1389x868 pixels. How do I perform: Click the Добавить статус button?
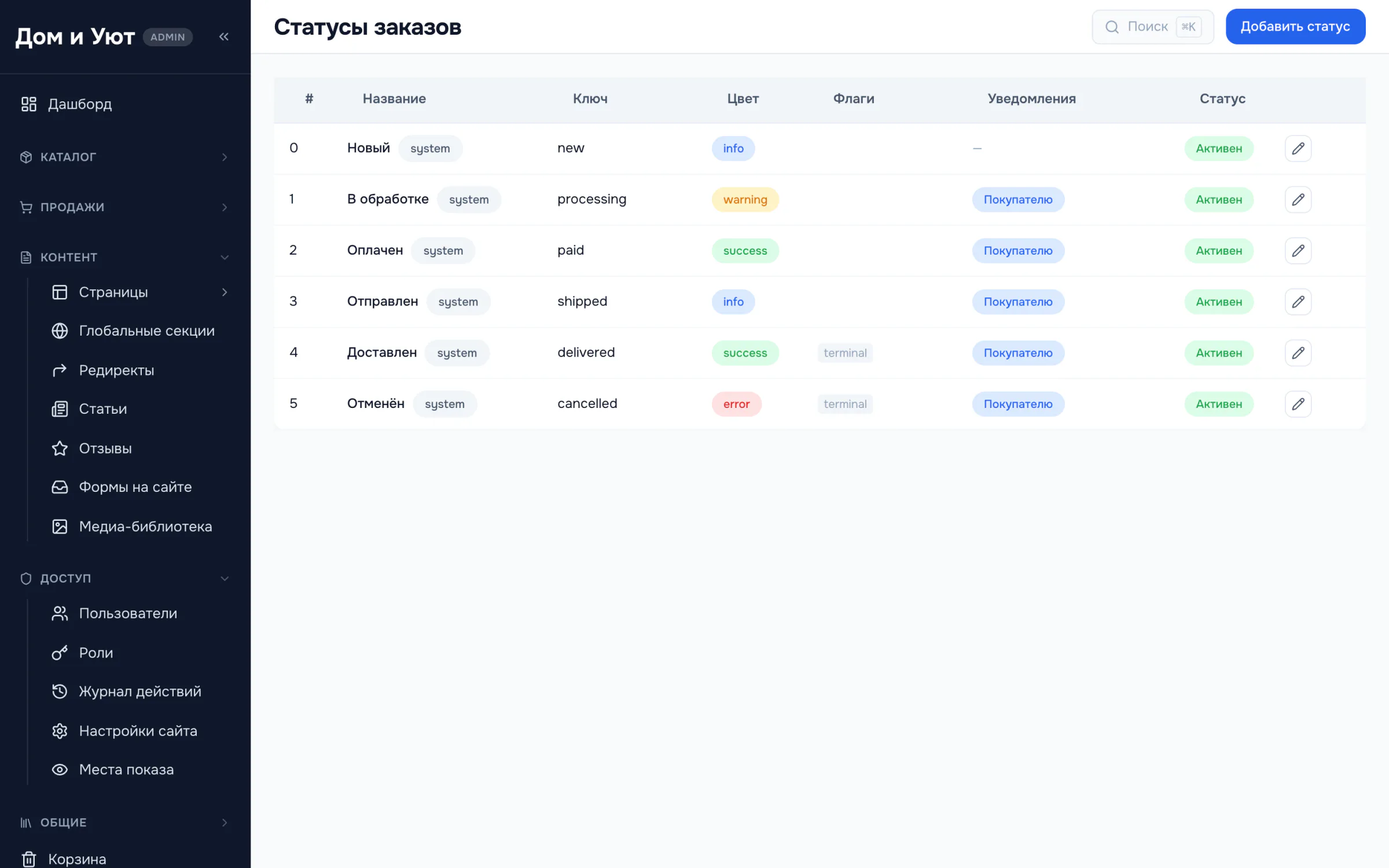click(x=1295, y=27)
